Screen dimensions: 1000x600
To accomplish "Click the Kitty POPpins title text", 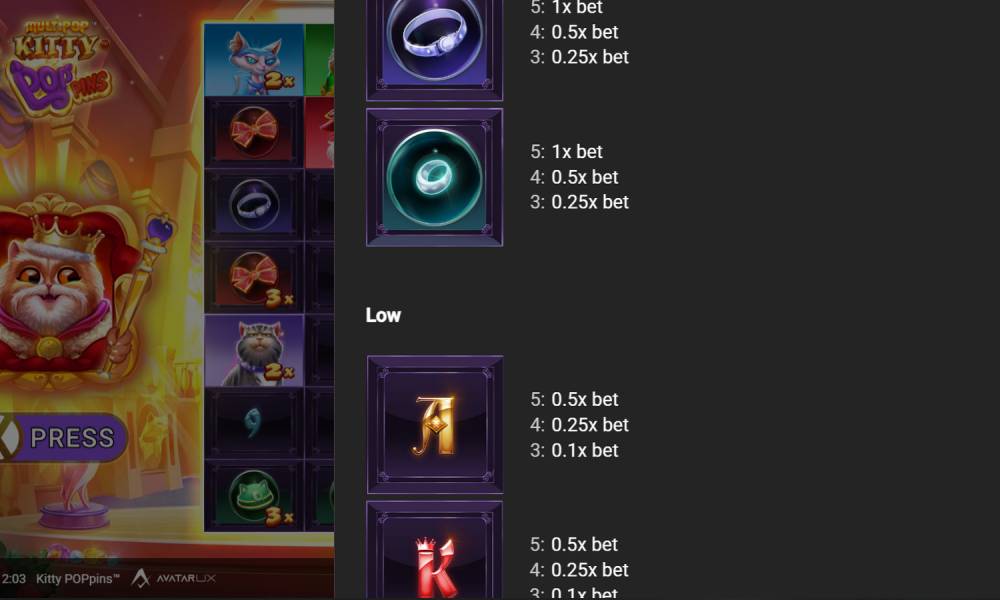I will 78,579.
